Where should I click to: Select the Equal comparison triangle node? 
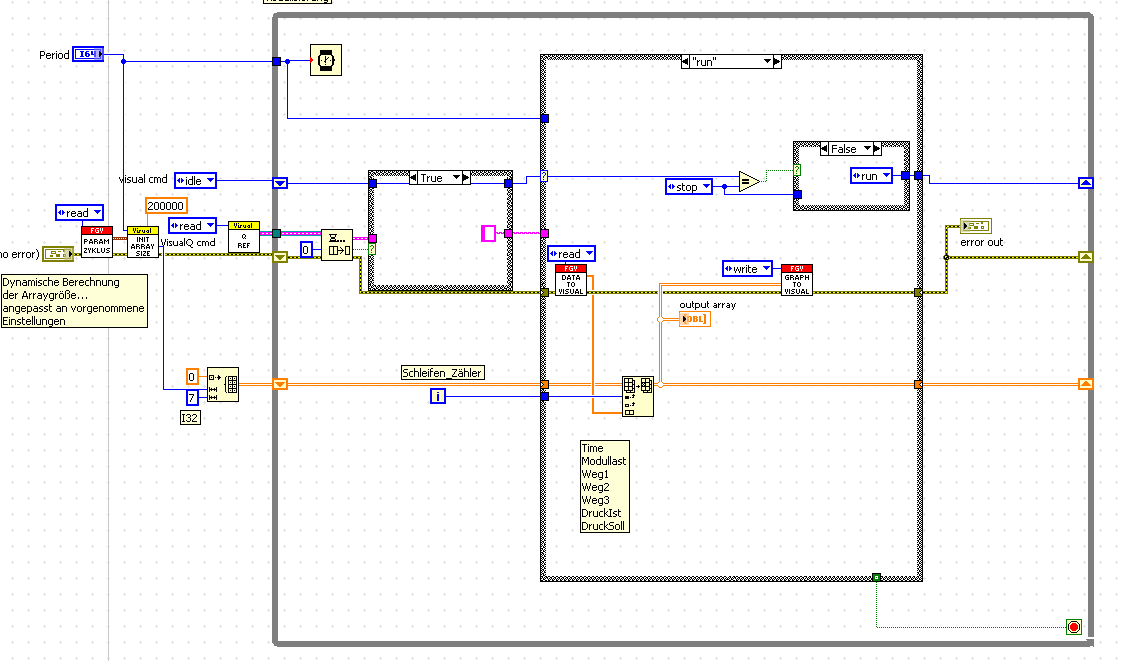pos(749,182)
